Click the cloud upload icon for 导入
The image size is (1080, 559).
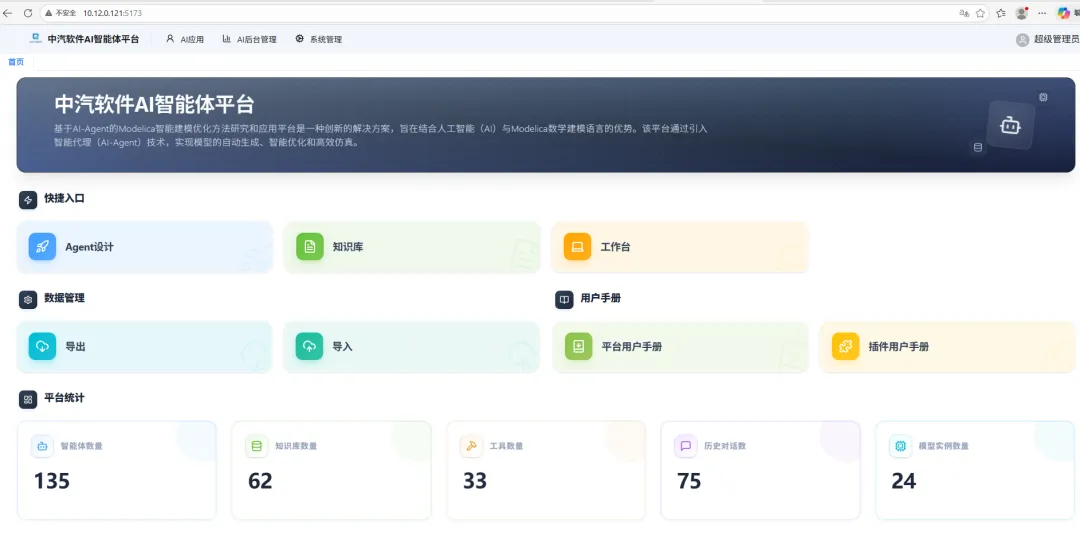(310, 346)
